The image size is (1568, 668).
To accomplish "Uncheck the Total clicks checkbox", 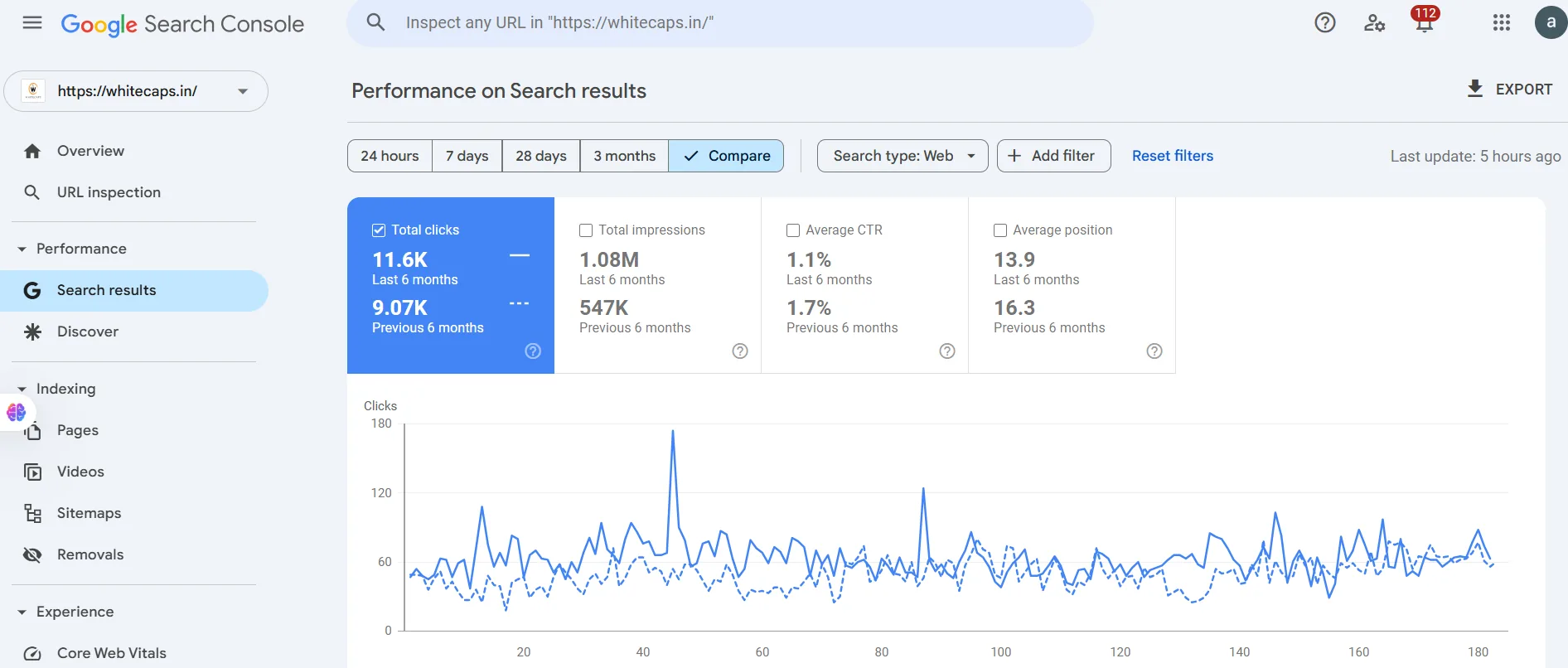I will point(379,230).
